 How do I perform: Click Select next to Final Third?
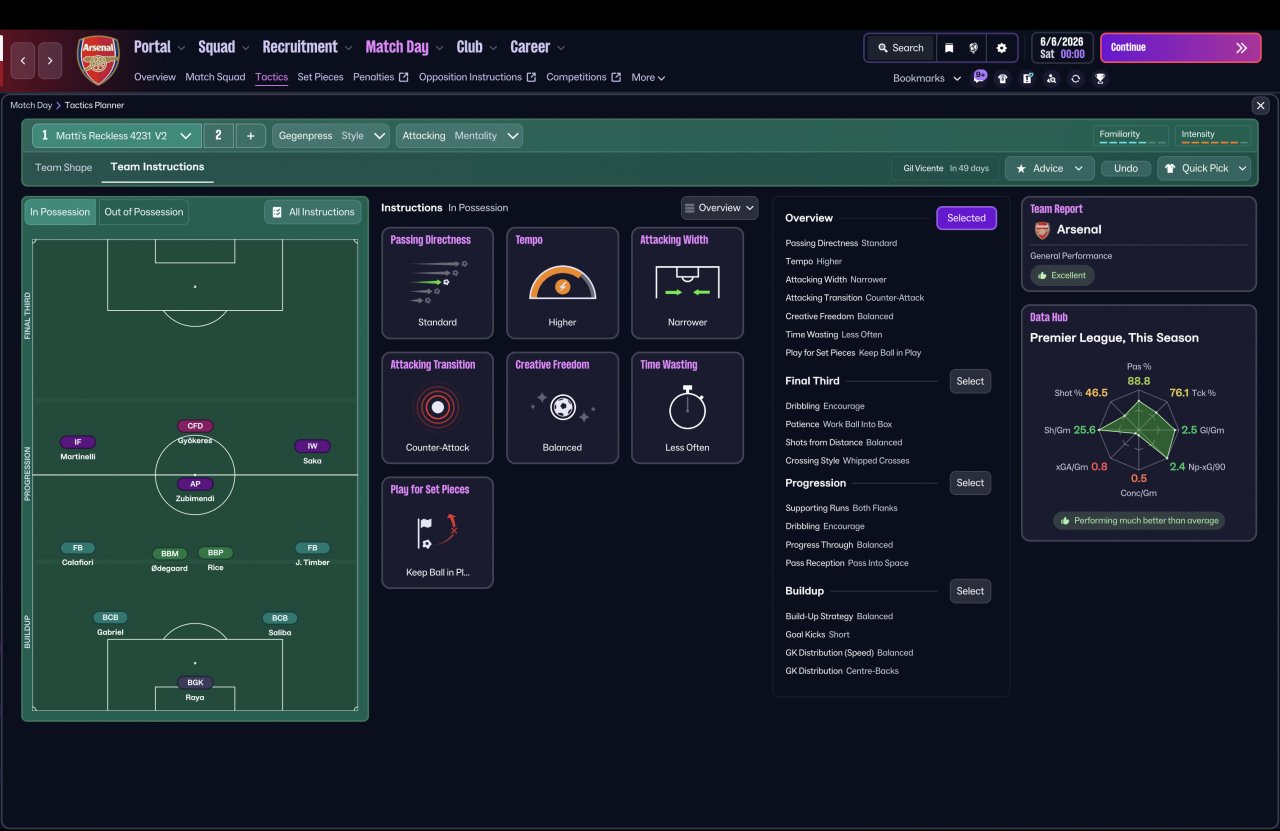[x=970, y=381]
